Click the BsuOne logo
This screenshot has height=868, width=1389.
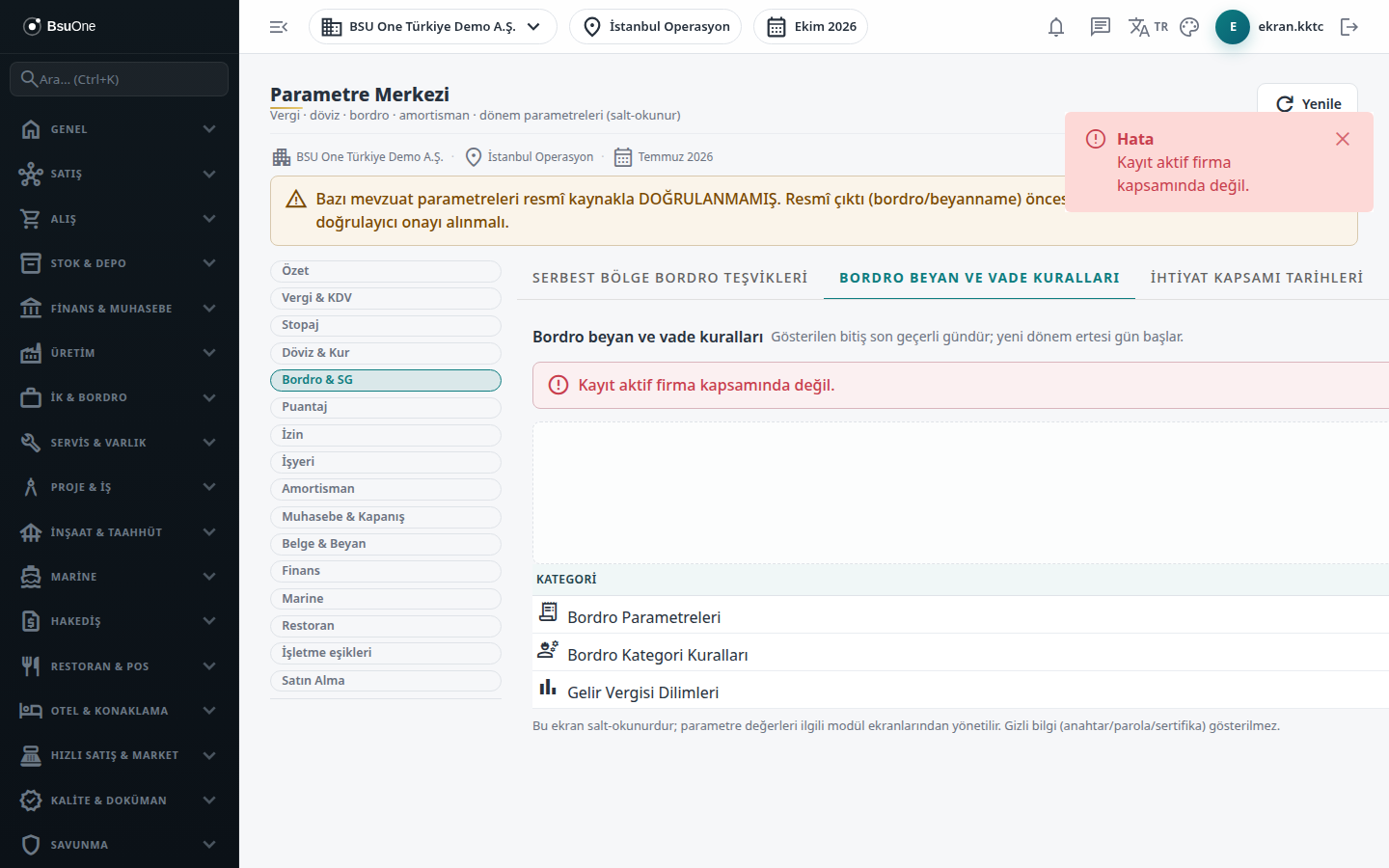(60, 26)
